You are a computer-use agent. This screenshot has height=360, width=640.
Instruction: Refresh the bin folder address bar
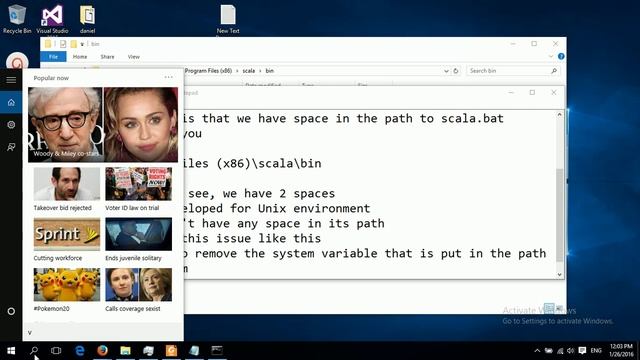pyautogui.click(x=456, y=71)
